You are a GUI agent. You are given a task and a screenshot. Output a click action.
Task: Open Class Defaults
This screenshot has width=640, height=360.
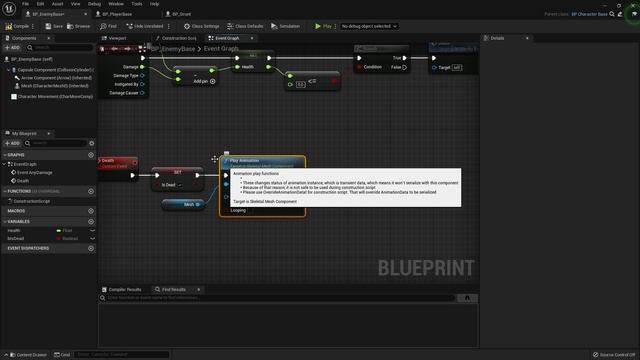[x=245, y=26]
